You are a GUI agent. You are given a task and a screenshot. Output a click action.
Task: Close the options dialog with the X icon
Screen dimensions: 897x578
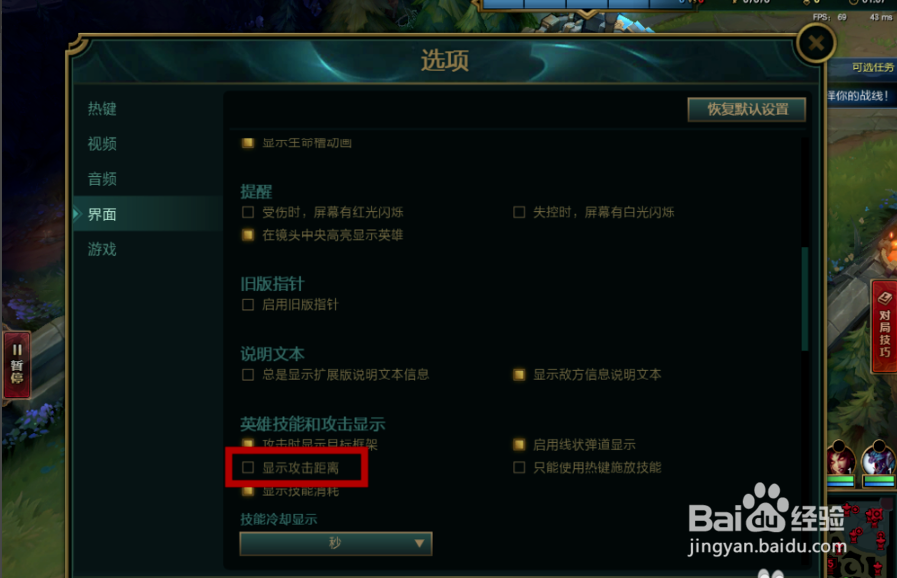tap(816, 43)
